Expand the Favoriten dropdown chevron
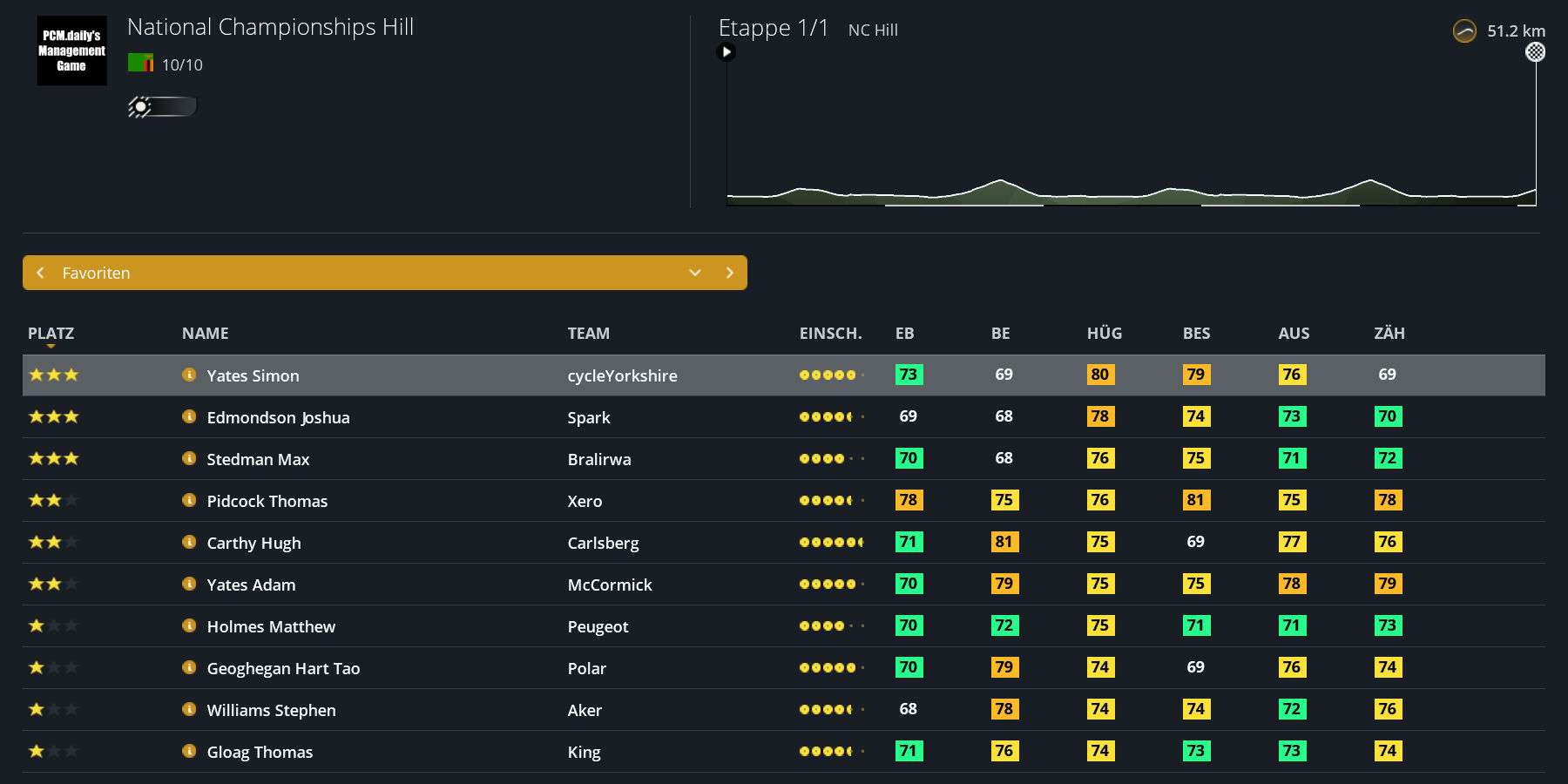The width and height of the screenshot is (1568, 784). tap(695, 273)
